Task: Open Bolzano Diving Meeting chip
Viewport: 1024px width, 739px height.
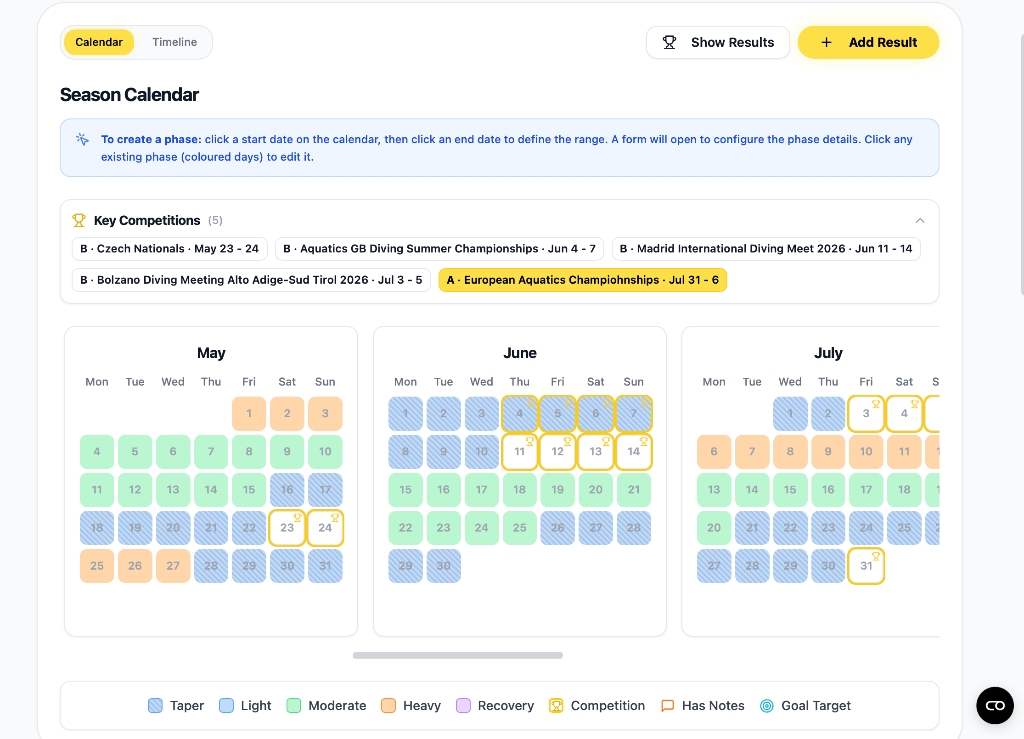Action: point(251,280)
